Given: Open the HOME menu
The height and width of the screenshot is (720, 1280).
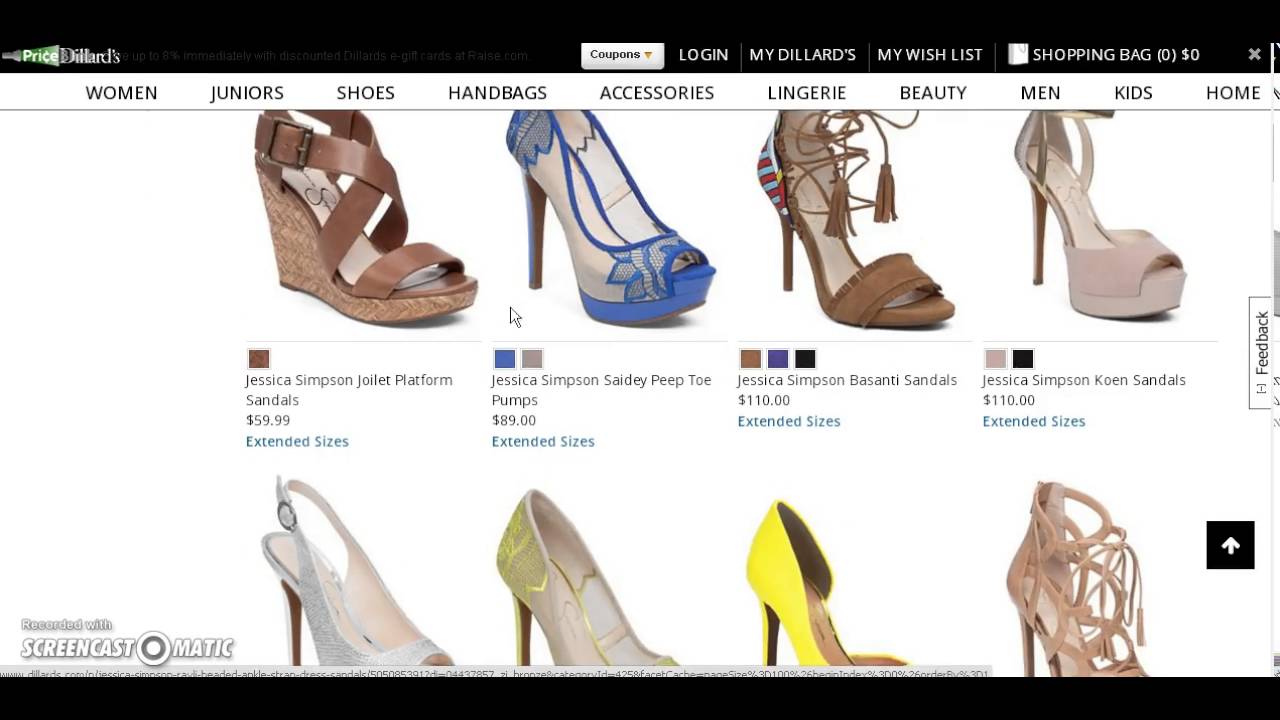Looking at the screenshot, I should pos(1233,93).
